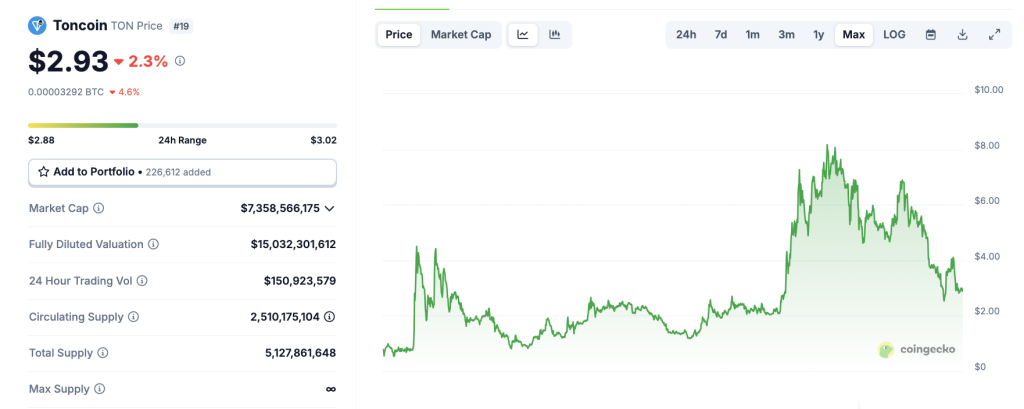
Task: Click info icon beside Fully Diluted Valuation
Action: (x=153, y=244)
